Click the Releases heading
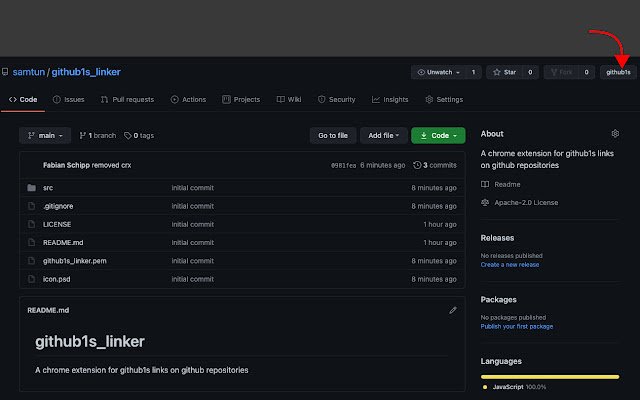The height and width of the screenshot is (400, 640). pos(497,238)
